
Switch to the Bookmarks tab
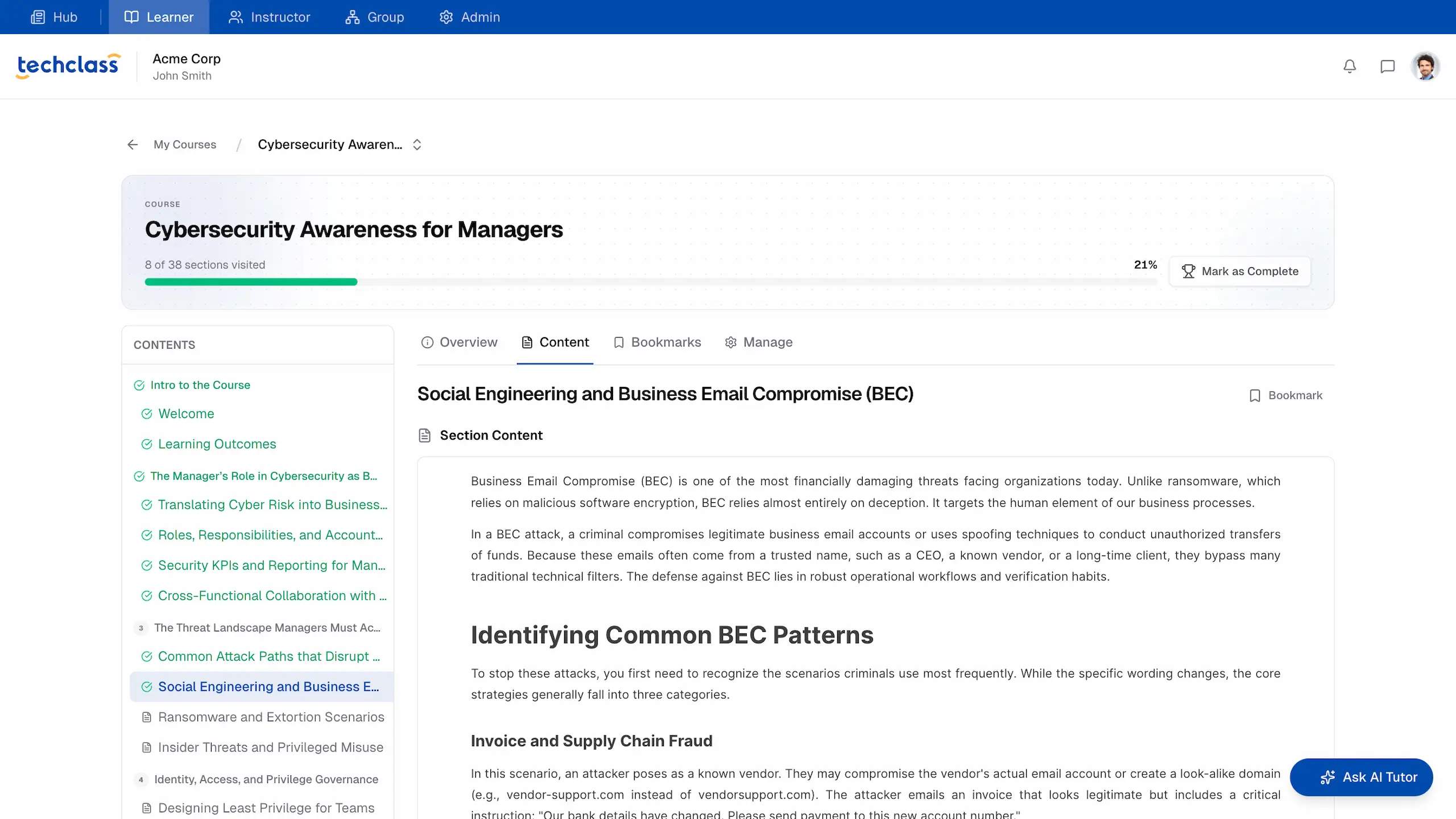click(x=657, y=342)
